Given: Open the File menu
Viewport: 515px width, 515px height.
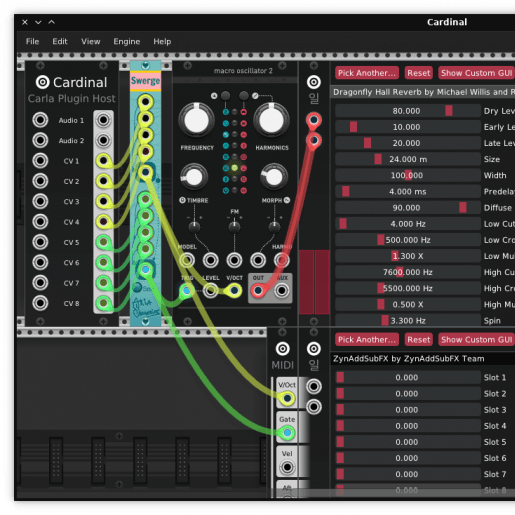Looking at the screenshot, I should tap(32, 41).
